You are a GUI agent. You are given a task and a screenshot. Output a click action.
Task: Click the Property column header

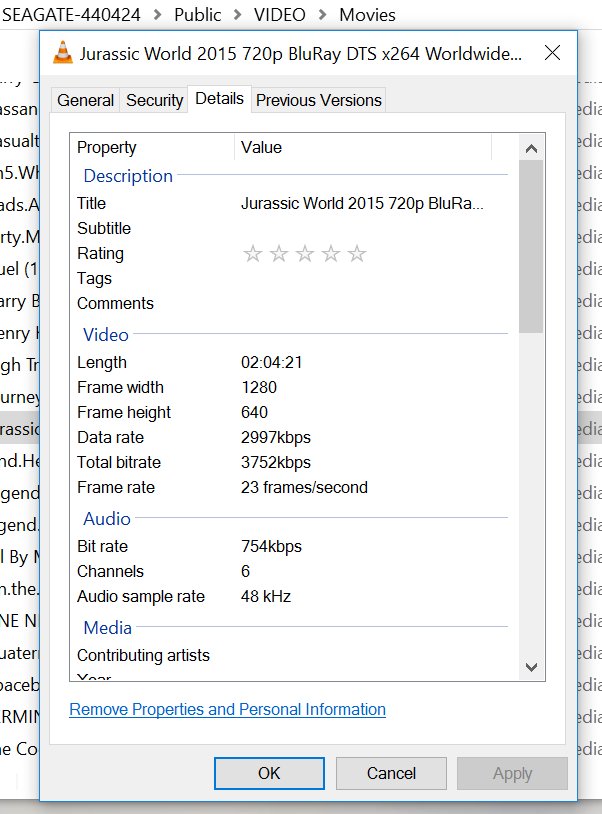[x=152, y=147]
